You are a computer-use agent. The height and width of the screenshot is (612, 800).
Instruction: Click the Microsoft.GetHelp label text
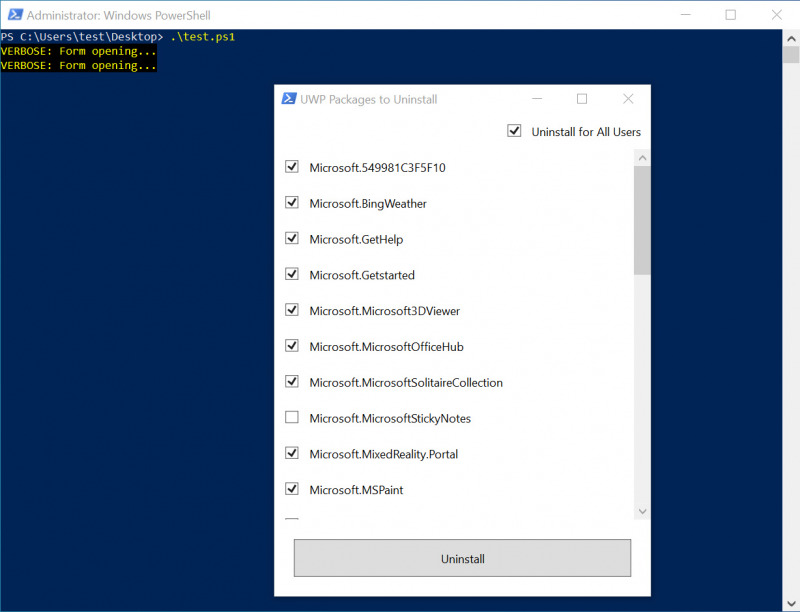coord(356,239)
